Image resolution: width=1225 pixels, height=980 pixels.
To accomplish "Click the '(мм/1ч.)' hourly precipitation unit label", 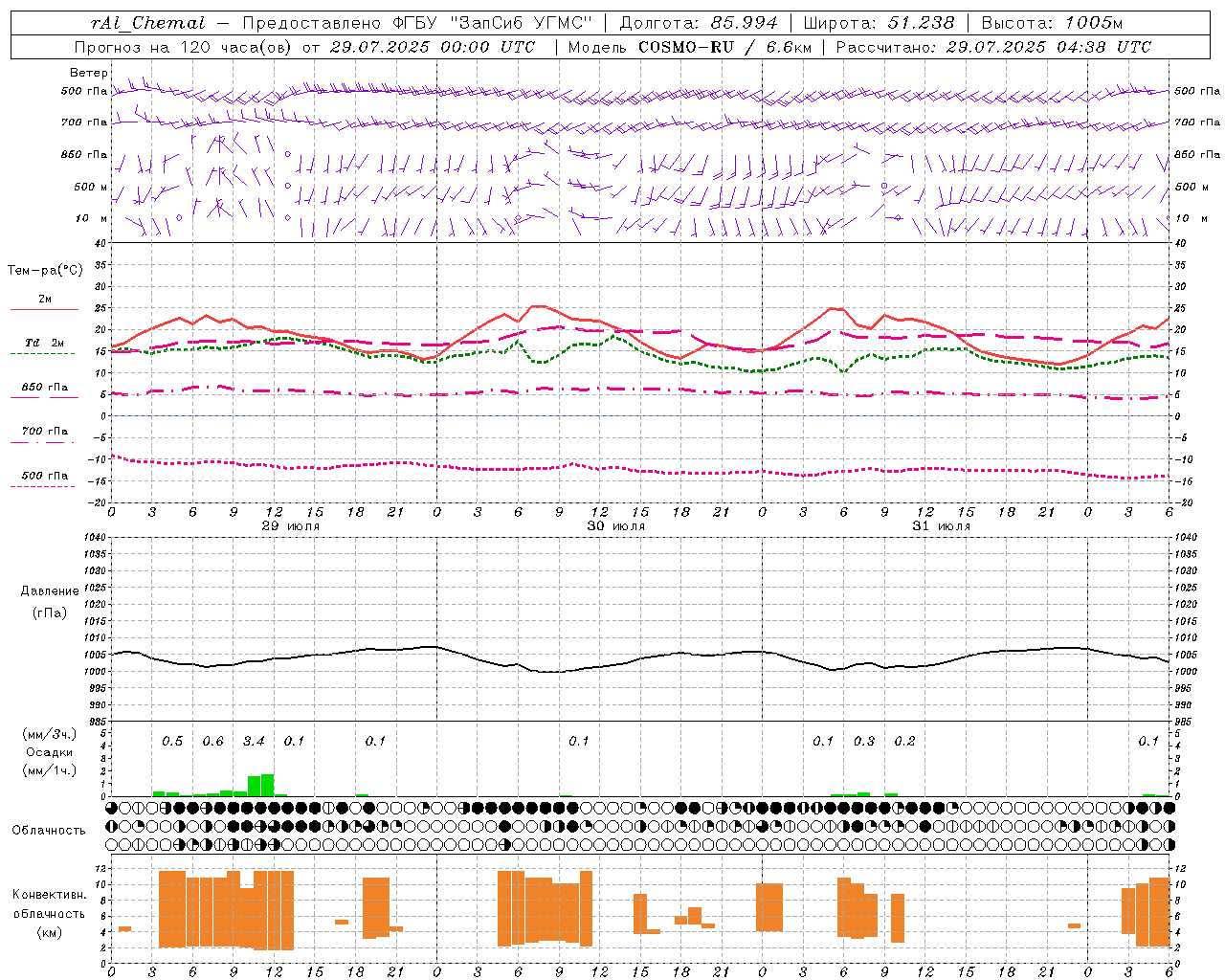I will (x=50, y=770).
